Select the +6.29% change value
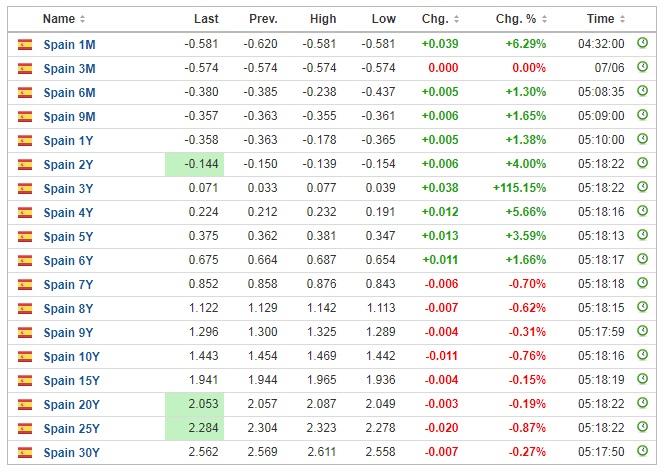The image size is (666, 473). [526, 44]
